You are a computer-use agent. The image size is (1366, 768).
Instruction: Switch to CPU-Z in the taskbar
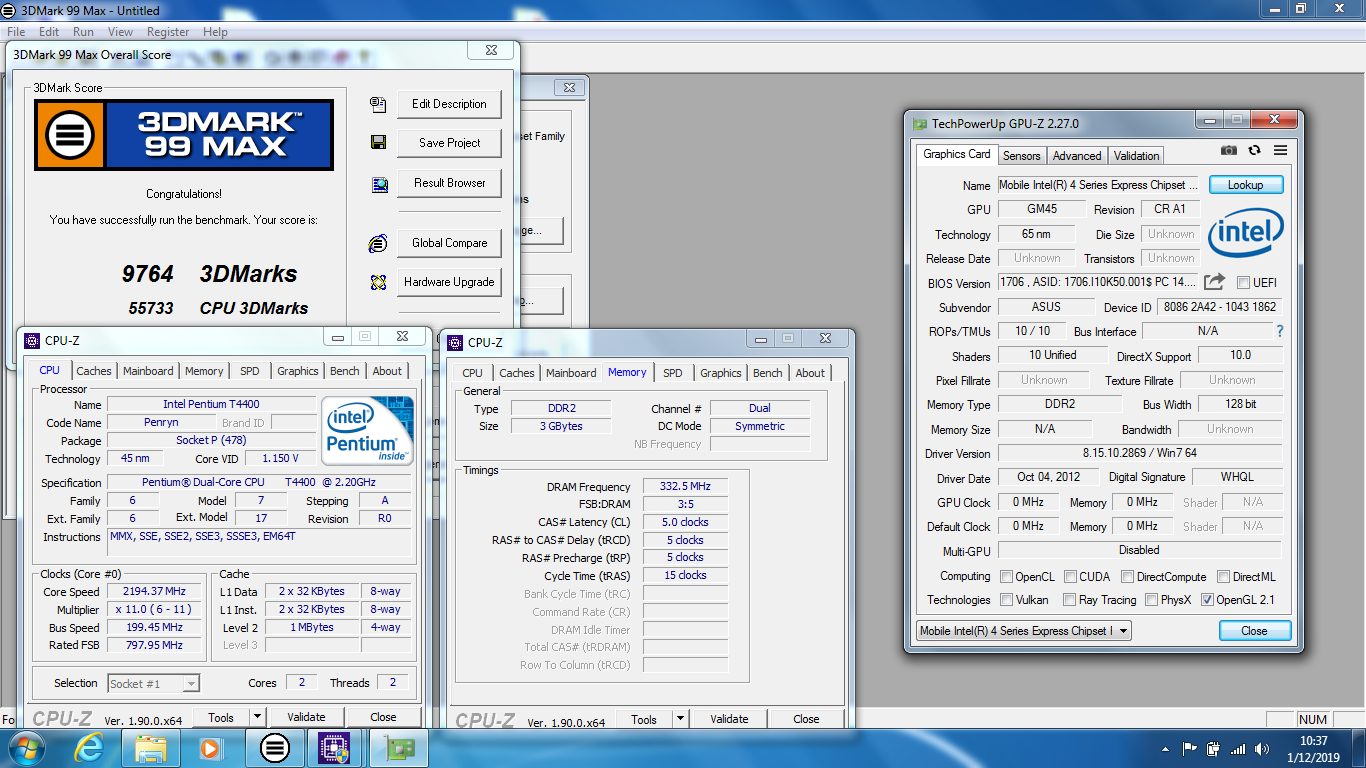(335, 748)
